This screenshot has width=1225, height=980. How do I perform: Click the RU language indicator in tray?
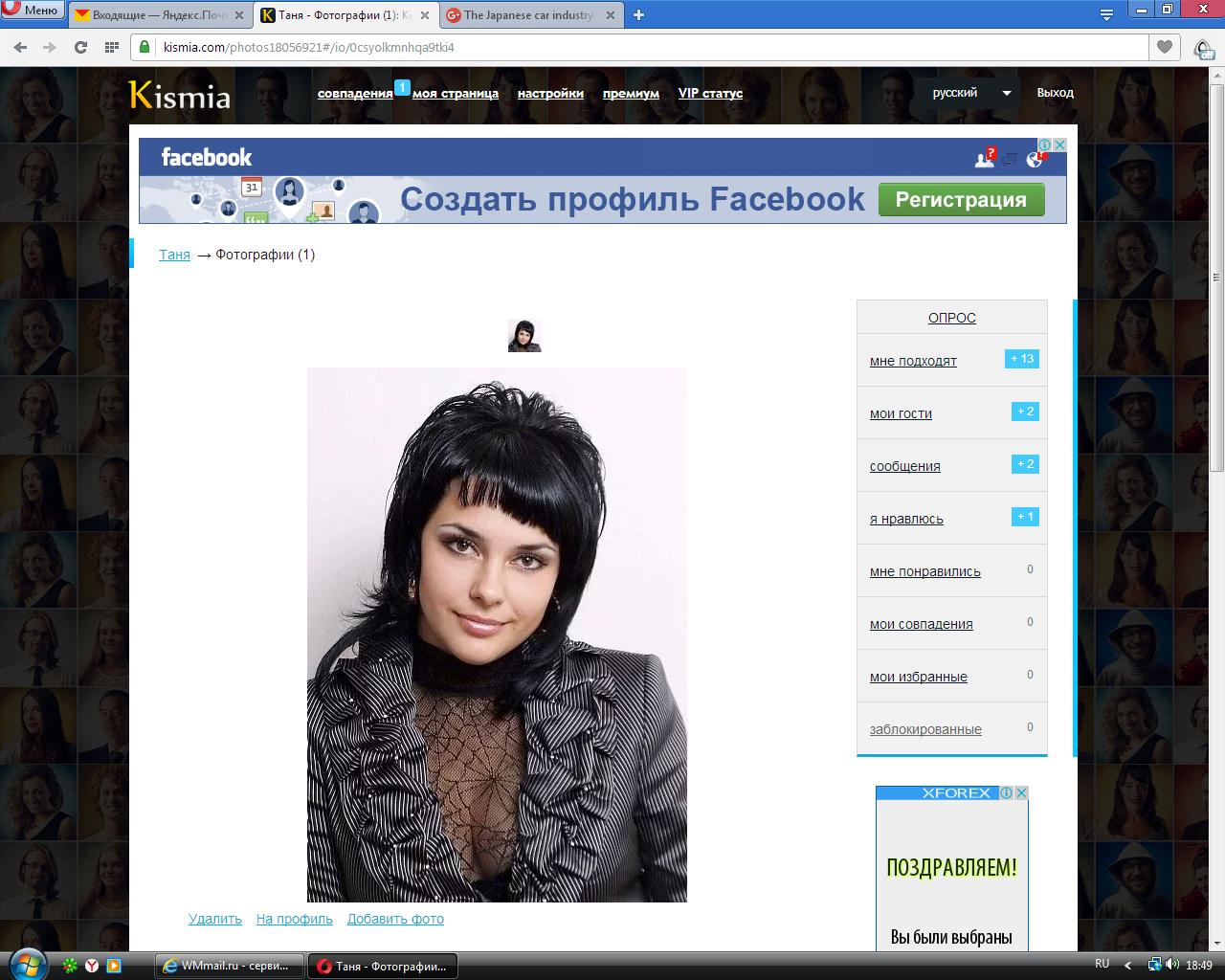click(1102, 964)
